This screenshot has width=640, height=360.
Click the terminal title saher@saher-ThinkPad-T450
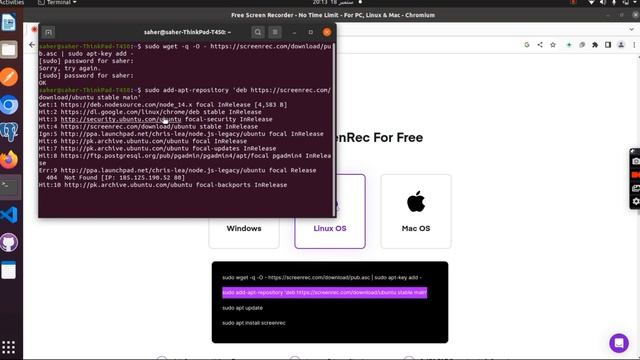coord(187,32)
